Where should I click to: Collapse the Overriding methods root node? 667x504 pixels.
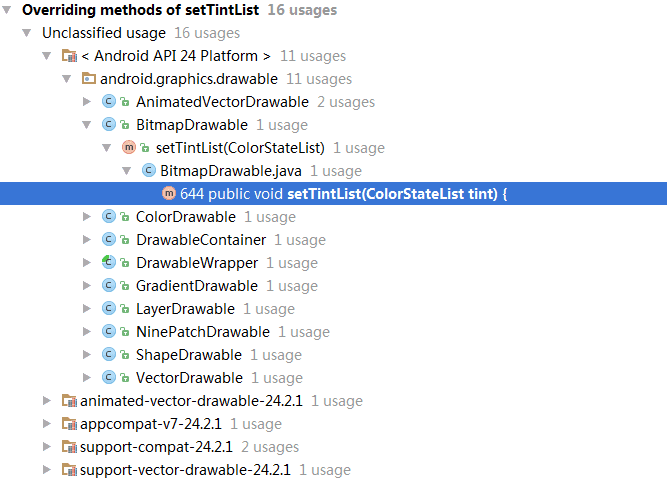(x=8, y=10)
